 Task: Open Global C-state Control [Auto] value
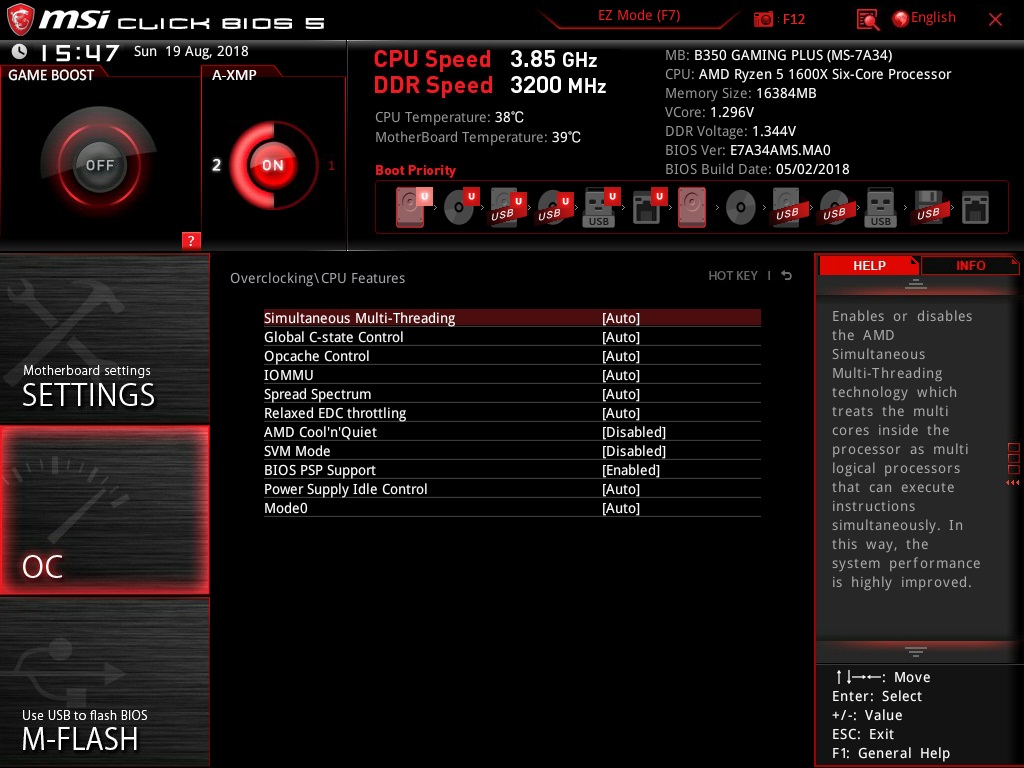pyautogui.click(x=620, y=337)
